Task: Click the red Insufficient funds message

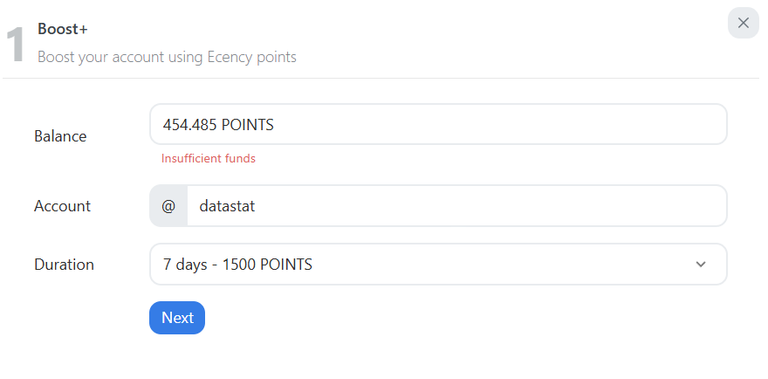Action: pyautogui.click(x=208, y=159)
